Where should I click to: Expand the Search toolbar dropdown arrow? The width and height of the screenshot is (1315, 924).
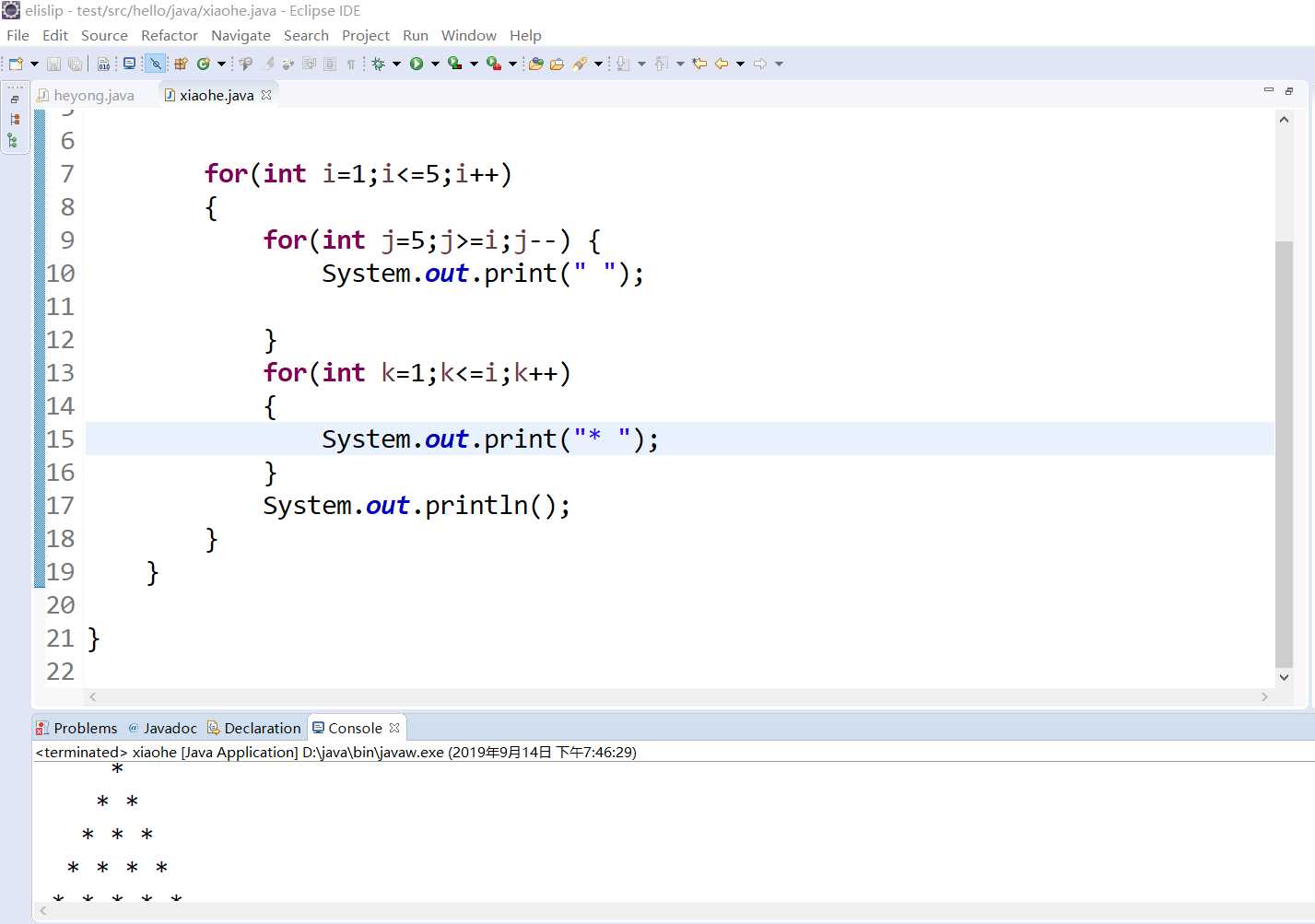598,64
